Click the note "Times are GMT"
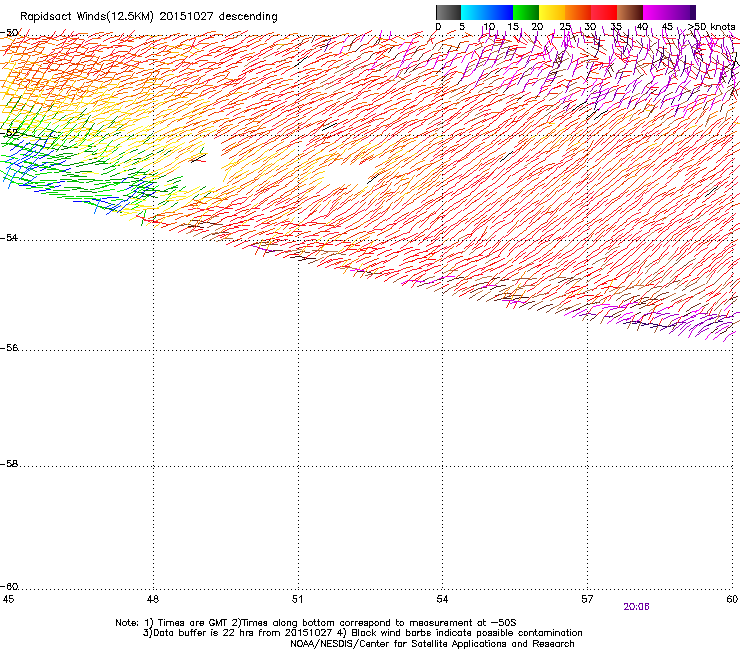This screenshot has width=740, height=650. (193, 623)
